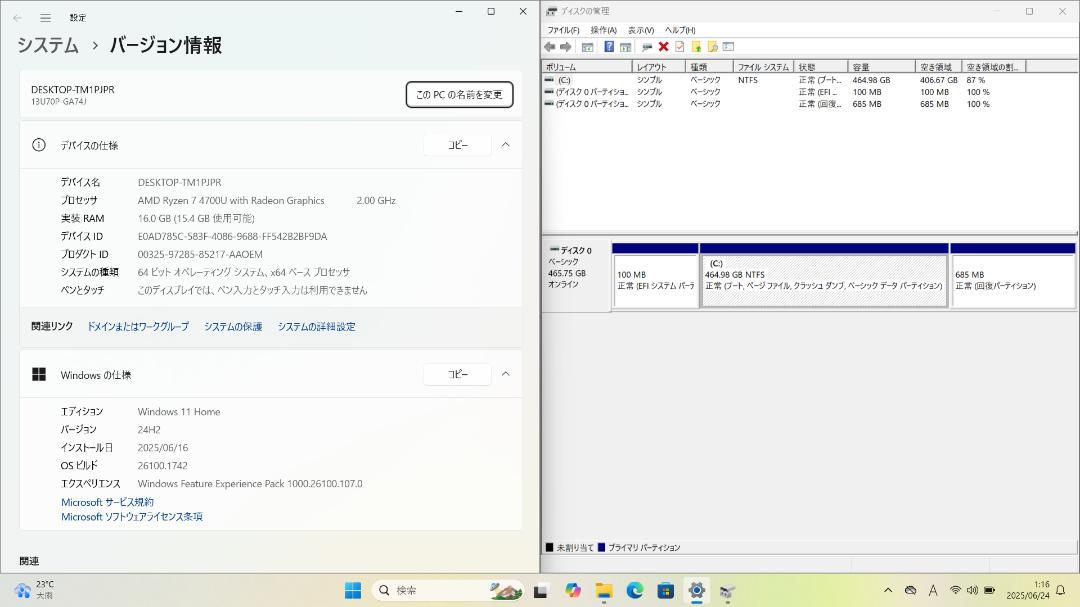Click the yellow page with green arrow icon

pyautogui.click(x=696, y=47)
